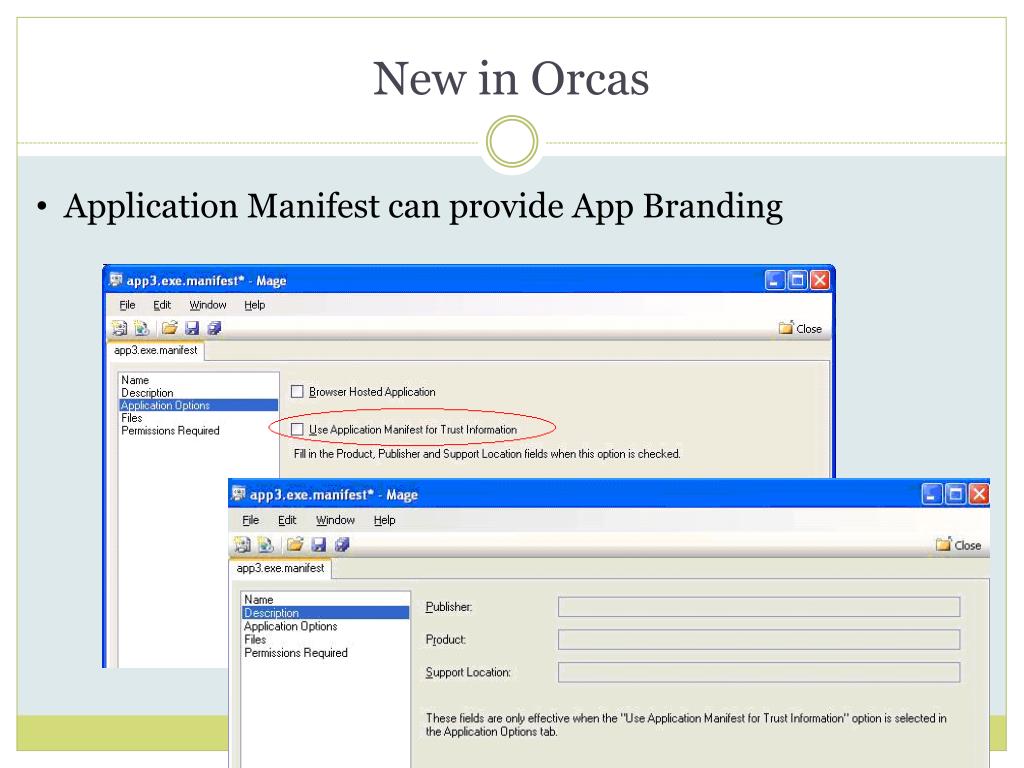This screenshot has height=768, width=1024.
Task: Click Save floppy icon in back Mage window
Action: click(x=192, y=328)
